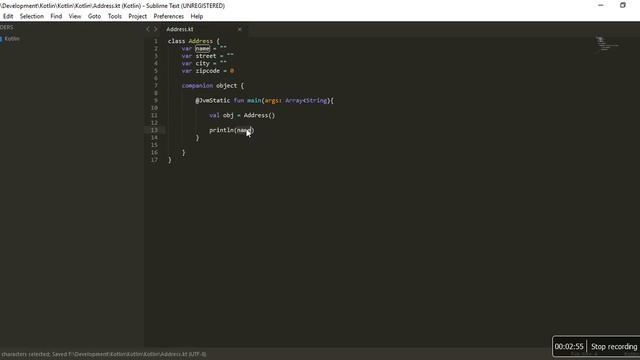Open the Project menu
This screenshot has width=640, height=360.
(x=138, y=16)
